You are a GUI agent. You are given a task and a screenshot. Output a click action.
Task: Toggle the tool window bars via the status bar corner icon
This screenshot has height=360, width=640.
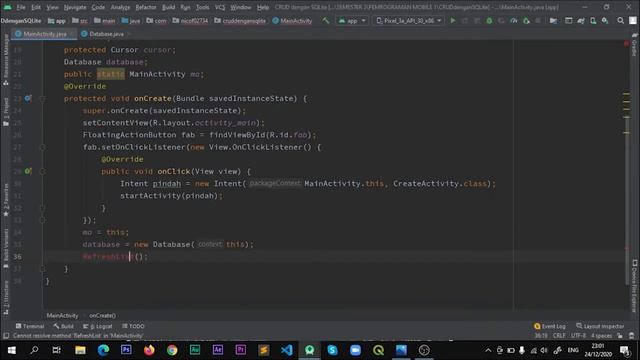[6, 336]
